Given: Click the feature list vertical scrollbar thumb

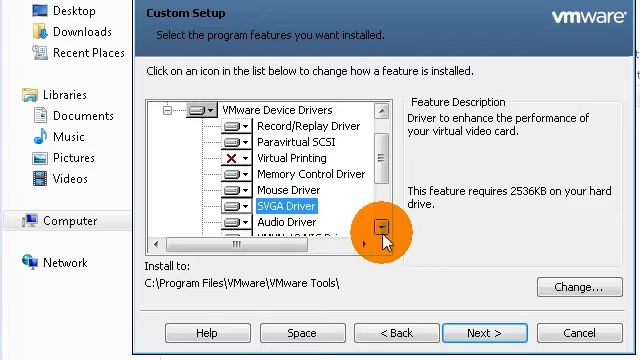Looking at the screenshot, I should pos(382,158).
